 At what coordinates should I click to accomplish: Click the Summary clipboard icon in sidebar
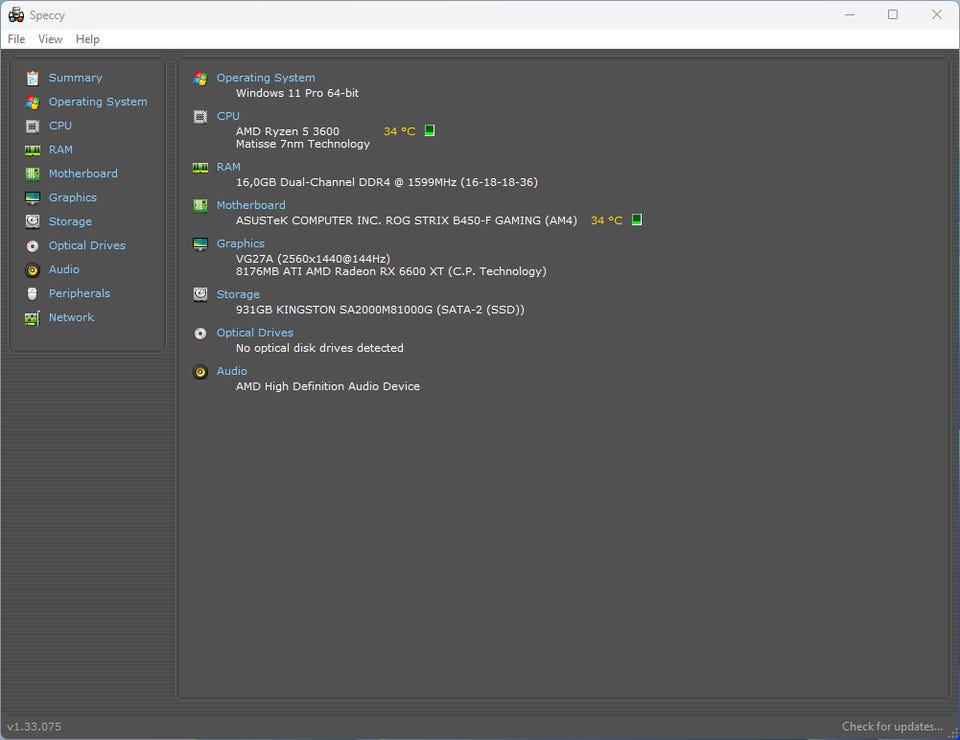(x=33, y=78)
